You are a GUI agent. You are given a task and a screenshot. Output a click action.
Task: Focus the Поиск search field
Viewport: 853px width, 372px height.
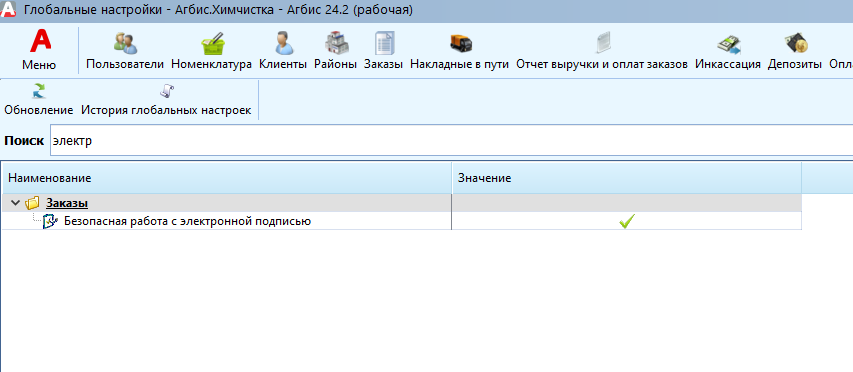pyautogui.click(x=452, y=141)
